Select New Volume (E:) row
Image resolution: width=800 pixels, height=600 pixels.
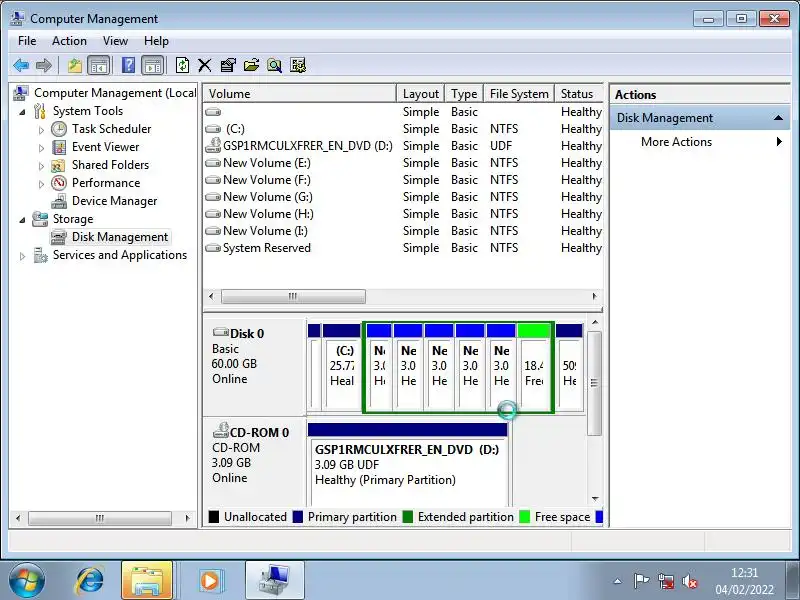click(403, 163)
